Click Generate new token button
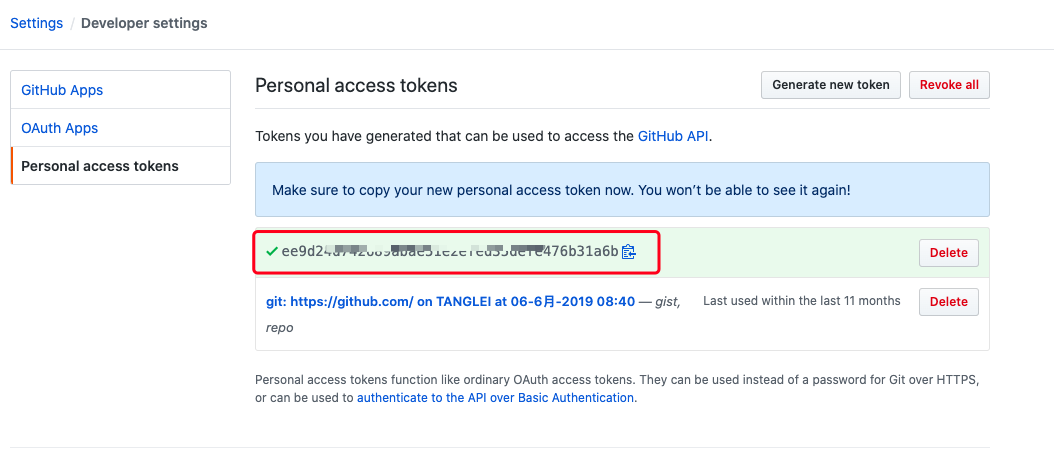Screen dimensions: 1054x457 point(831,85)
